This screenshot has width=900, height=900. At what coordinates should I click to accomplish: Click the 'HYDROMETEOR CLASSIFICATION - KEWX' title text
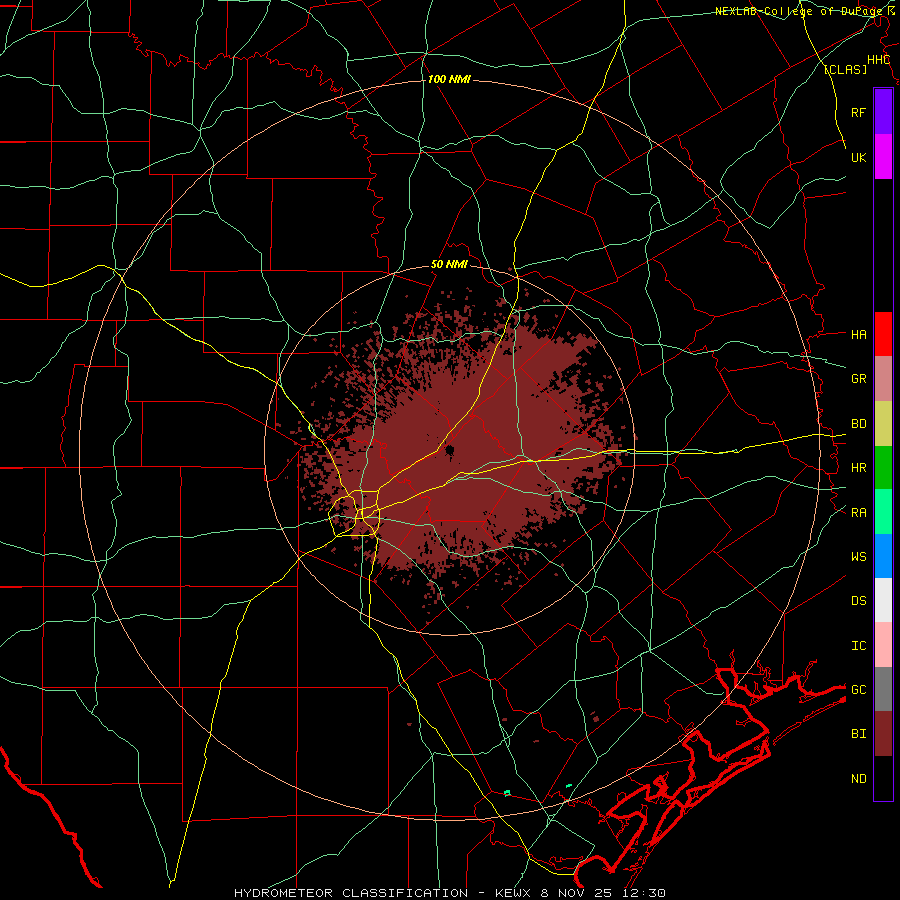383,893
